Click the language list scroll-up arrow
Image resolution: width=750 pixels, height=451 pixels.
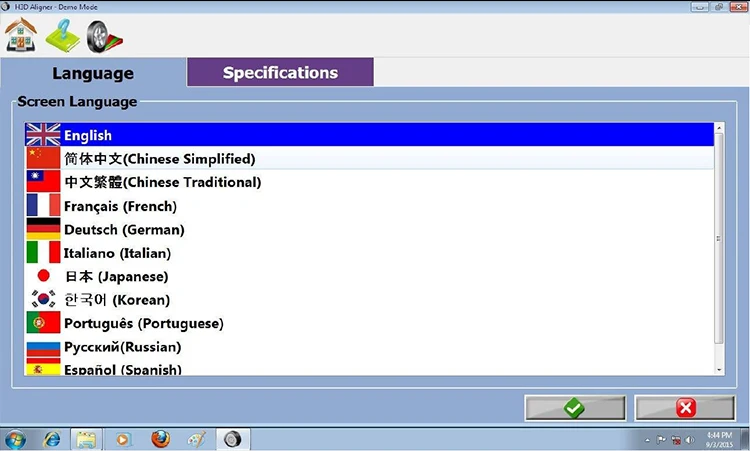[x=718, y=128]
